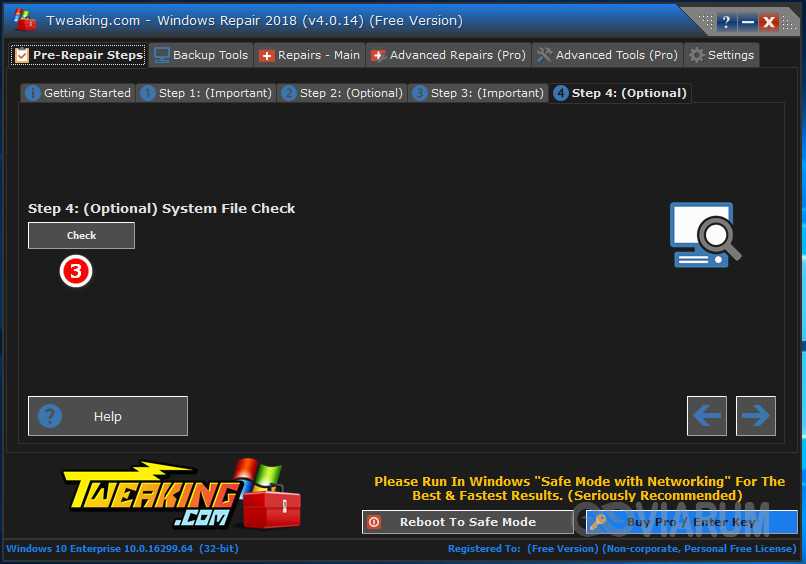Click the Safe Mode with Networking recommendation text
This screenshot has width=806, height=564.
pyautogui.click(x=579, y=488)
